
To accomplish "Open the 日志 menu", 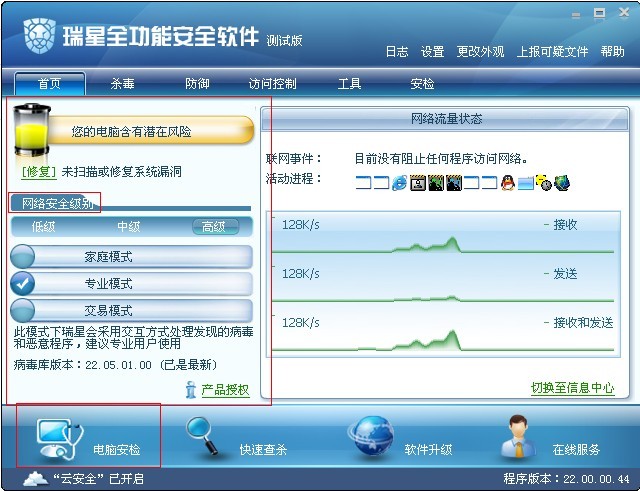I will (x=397, y=51).
